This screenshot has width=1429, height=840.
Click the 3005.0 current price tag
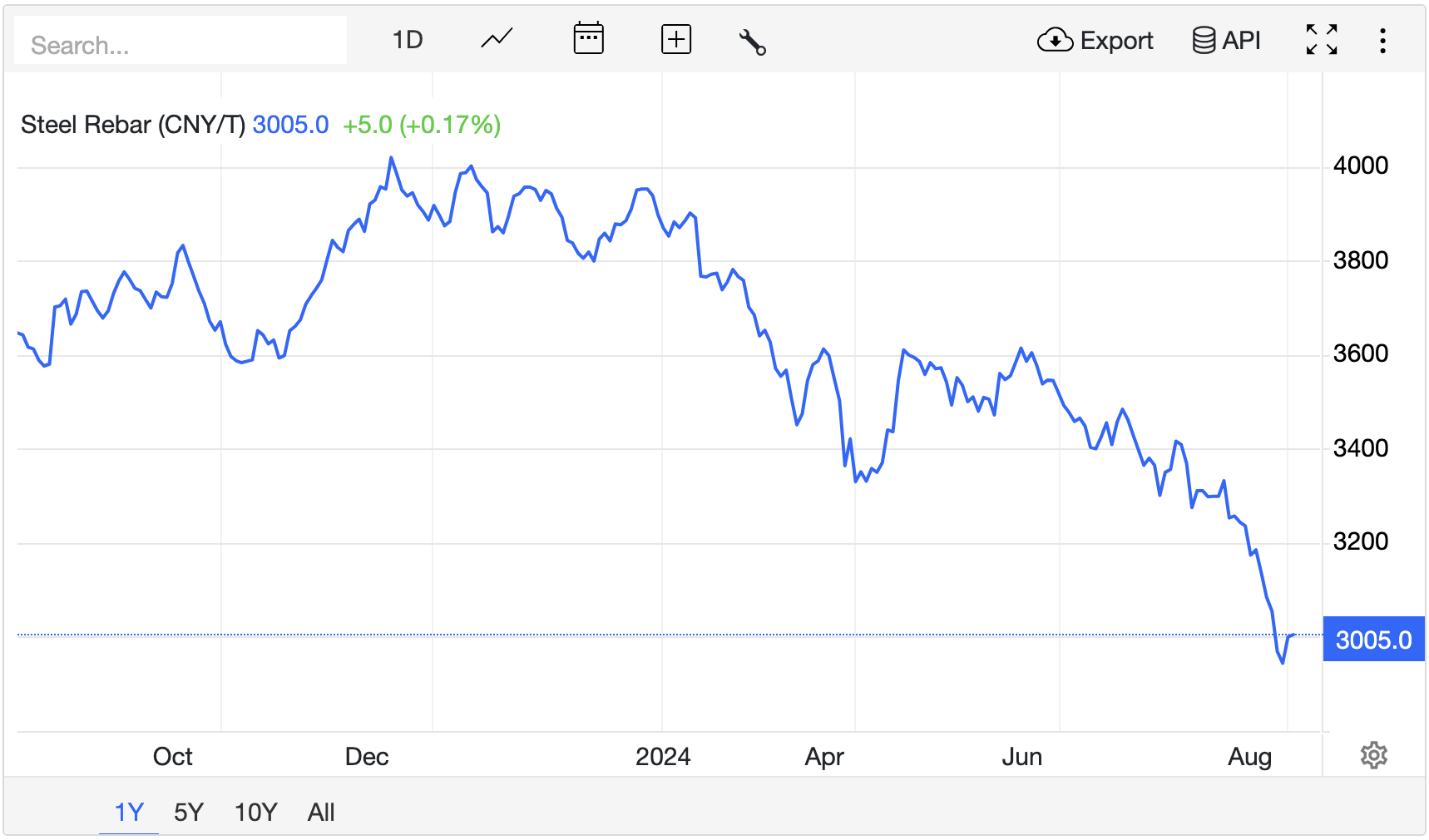[1373, 640]
